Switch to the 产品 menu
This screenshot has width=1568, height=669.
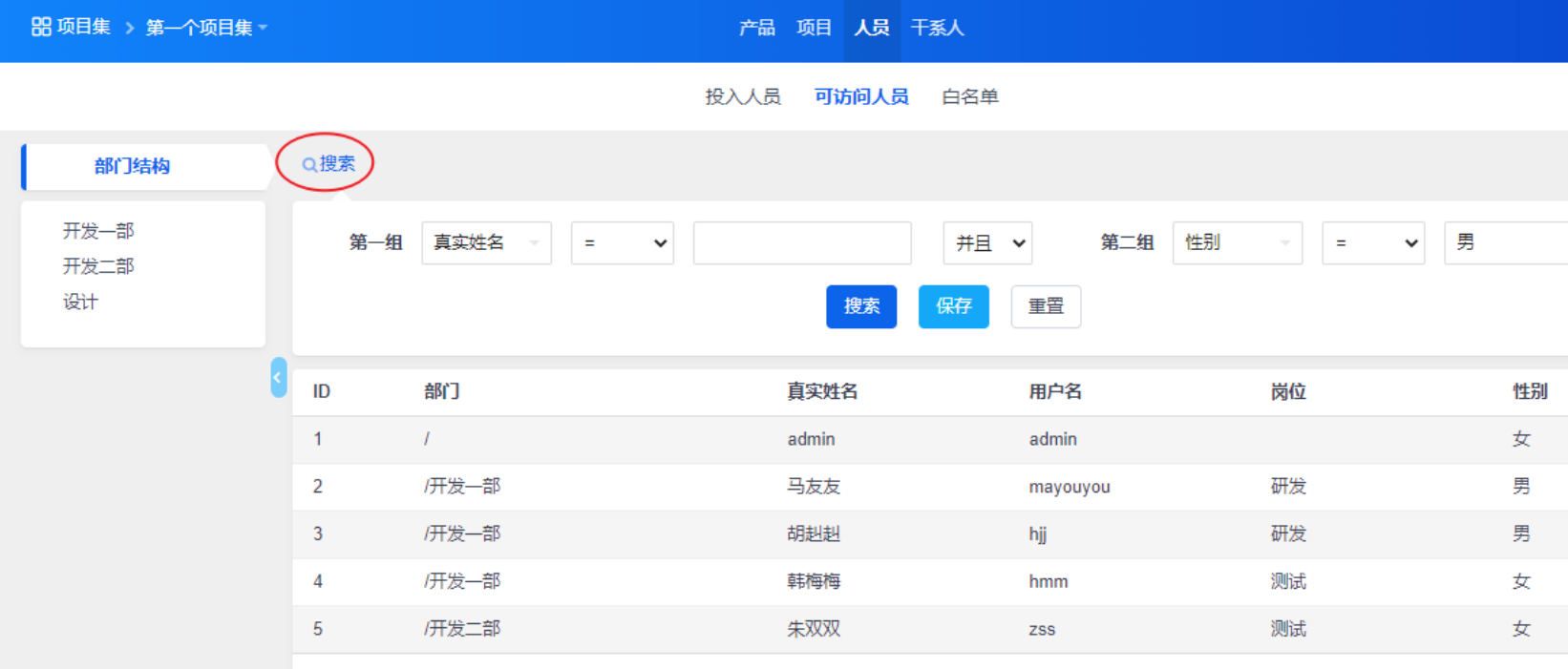point(756,28)
